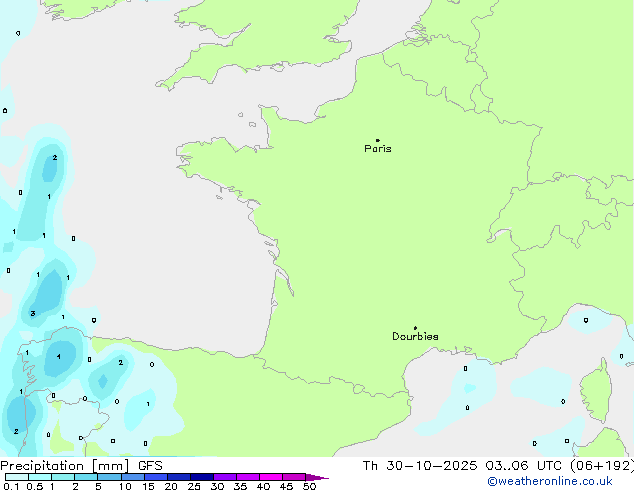This screenshot has height=490, width=634.
Task: Select the city dot marker above Paris
Action: pos(378,140)
